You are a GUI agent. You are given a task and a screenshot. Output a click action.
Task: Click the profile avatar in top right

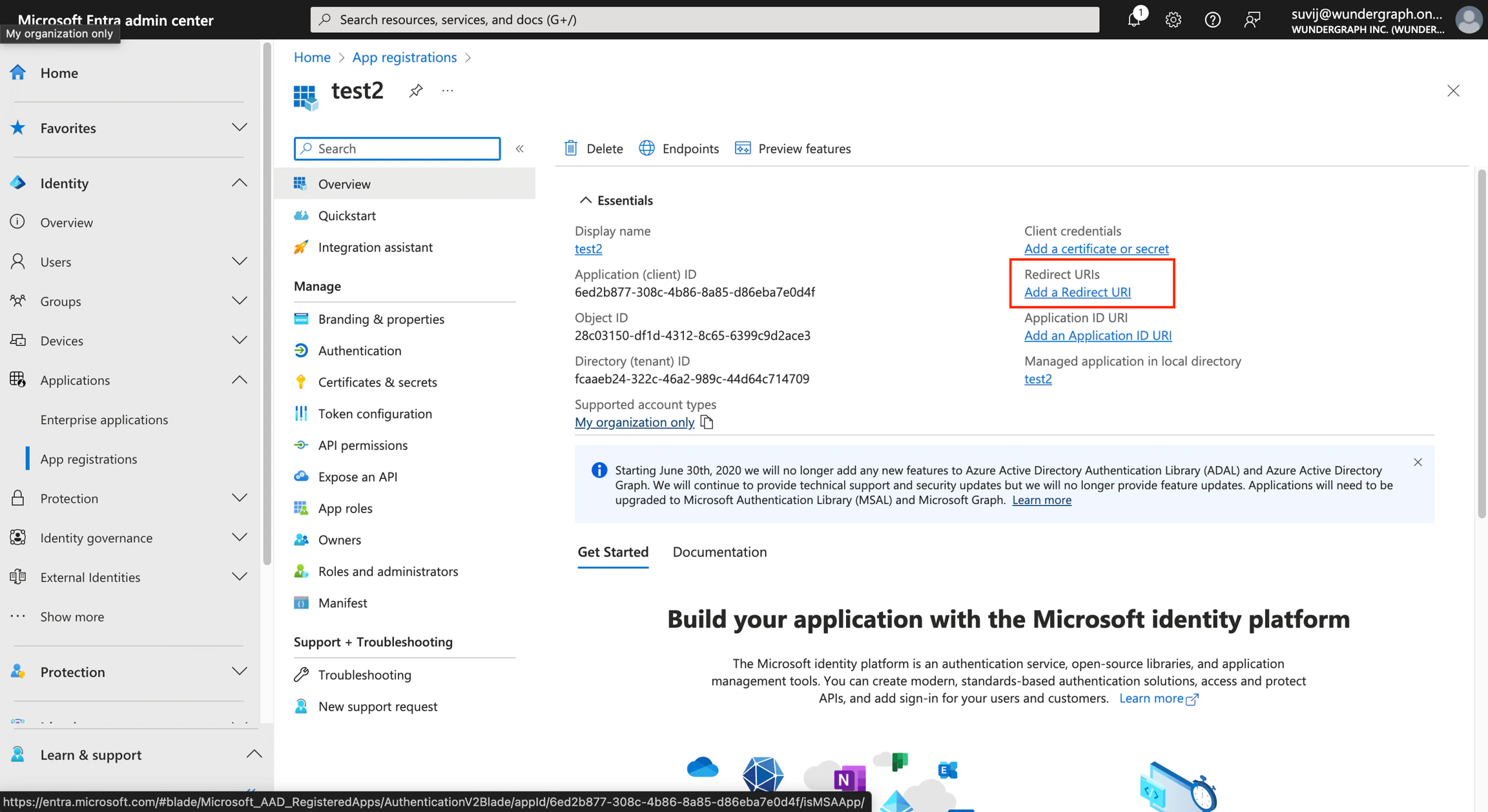coord(1468,19)
